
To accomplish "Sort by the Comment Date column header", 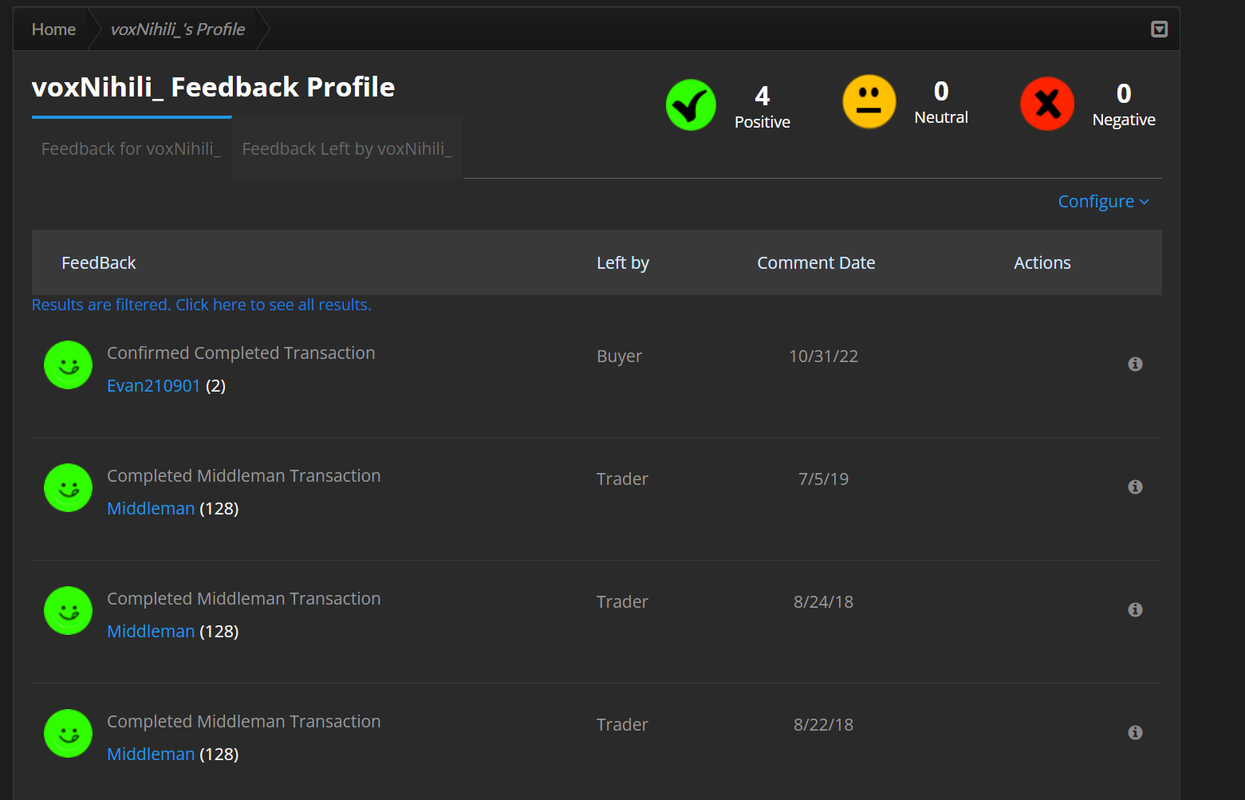I will point(816,262).
